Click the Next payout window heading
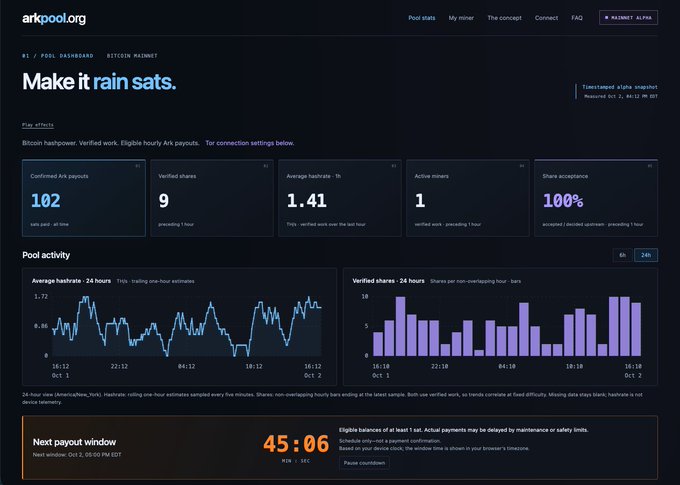 point(75,442)
